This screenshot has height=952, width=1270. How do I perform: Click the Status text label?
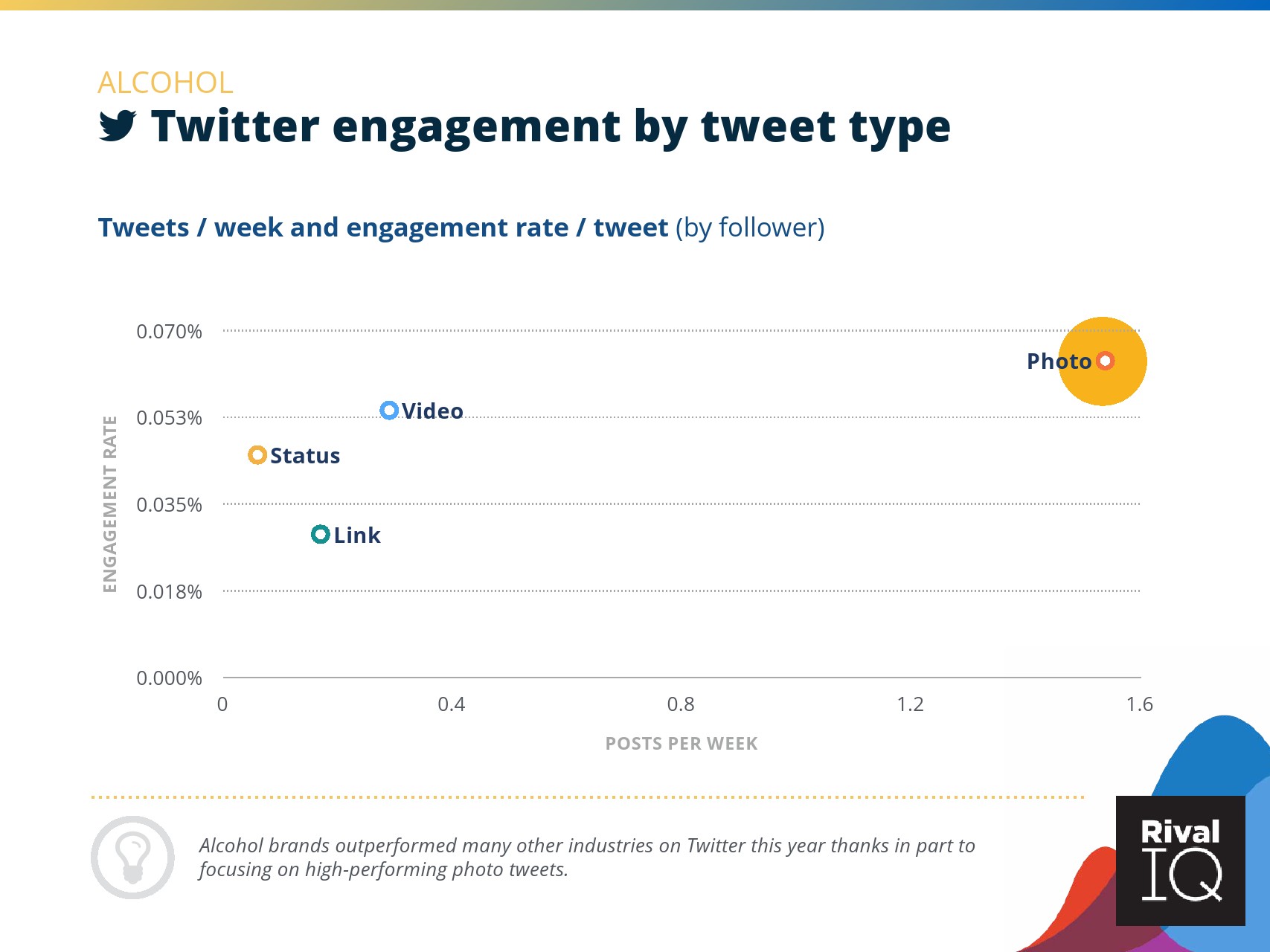(305, 456)
